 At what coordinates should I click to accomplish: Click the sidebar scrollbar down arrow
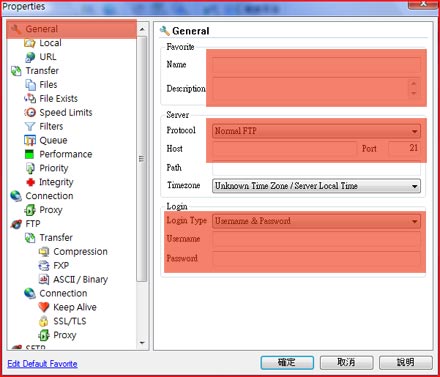(142, 343)
